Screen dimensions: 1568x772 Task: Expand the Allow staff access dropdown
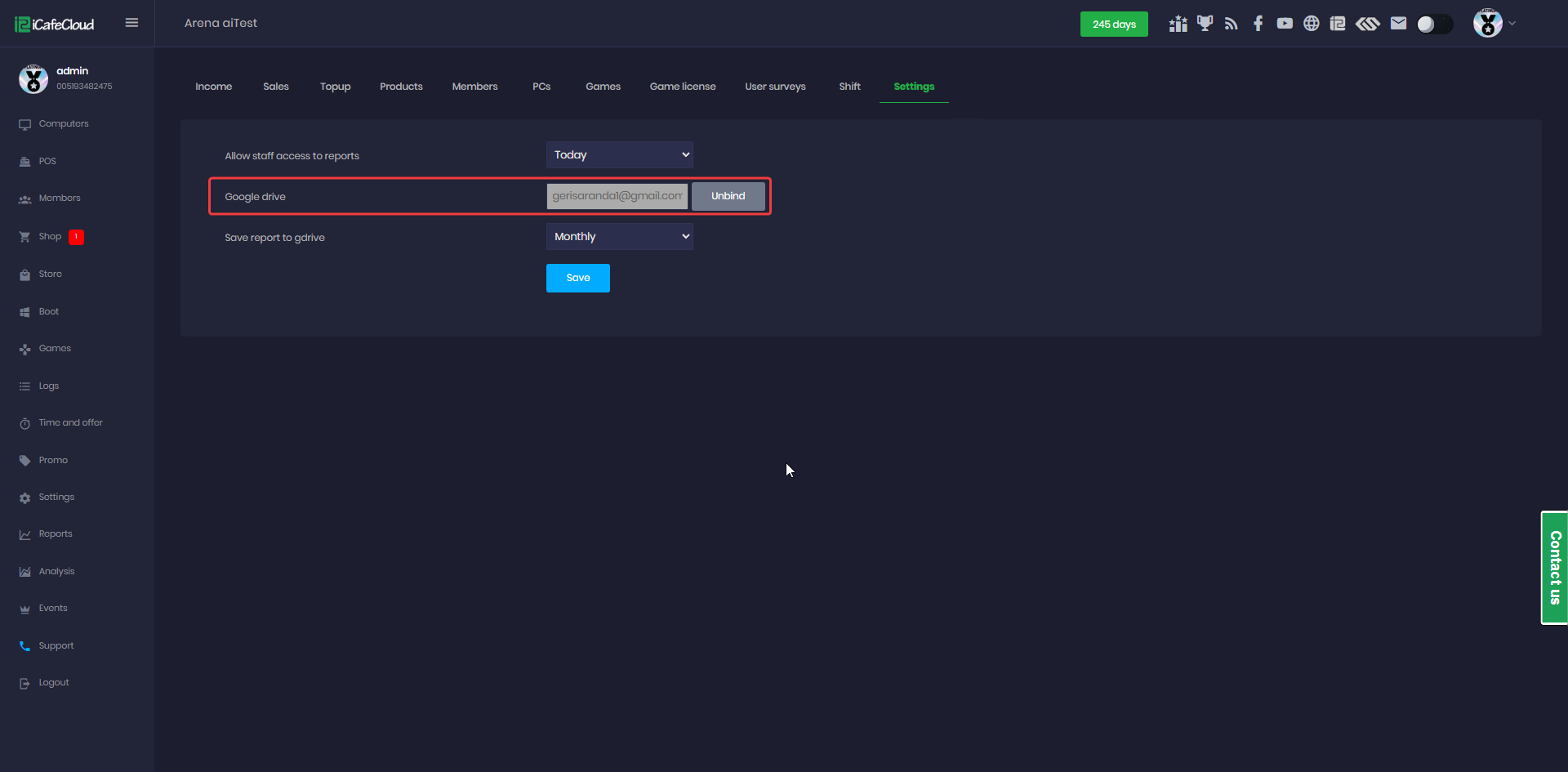[x=619, y=155]
